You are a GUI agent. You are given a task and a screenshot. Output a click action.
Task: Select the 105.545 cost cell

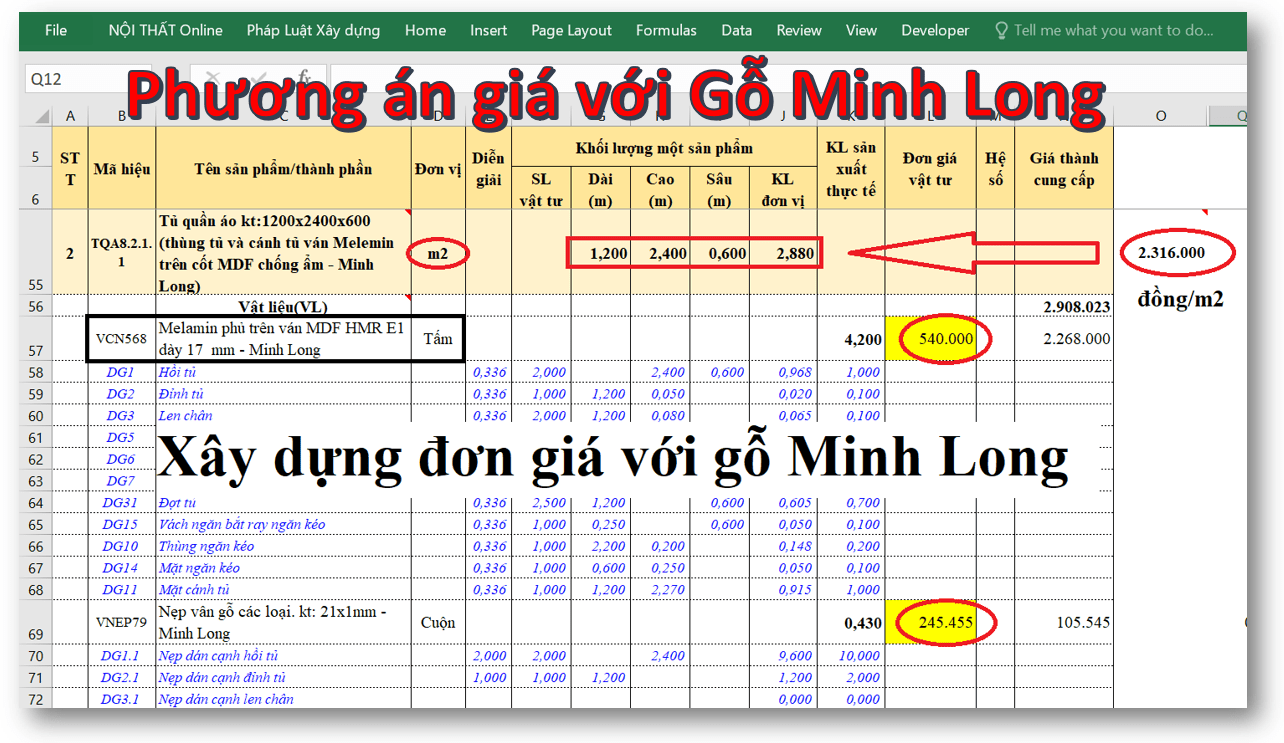pyautogui.click(x=1064, y=622)
